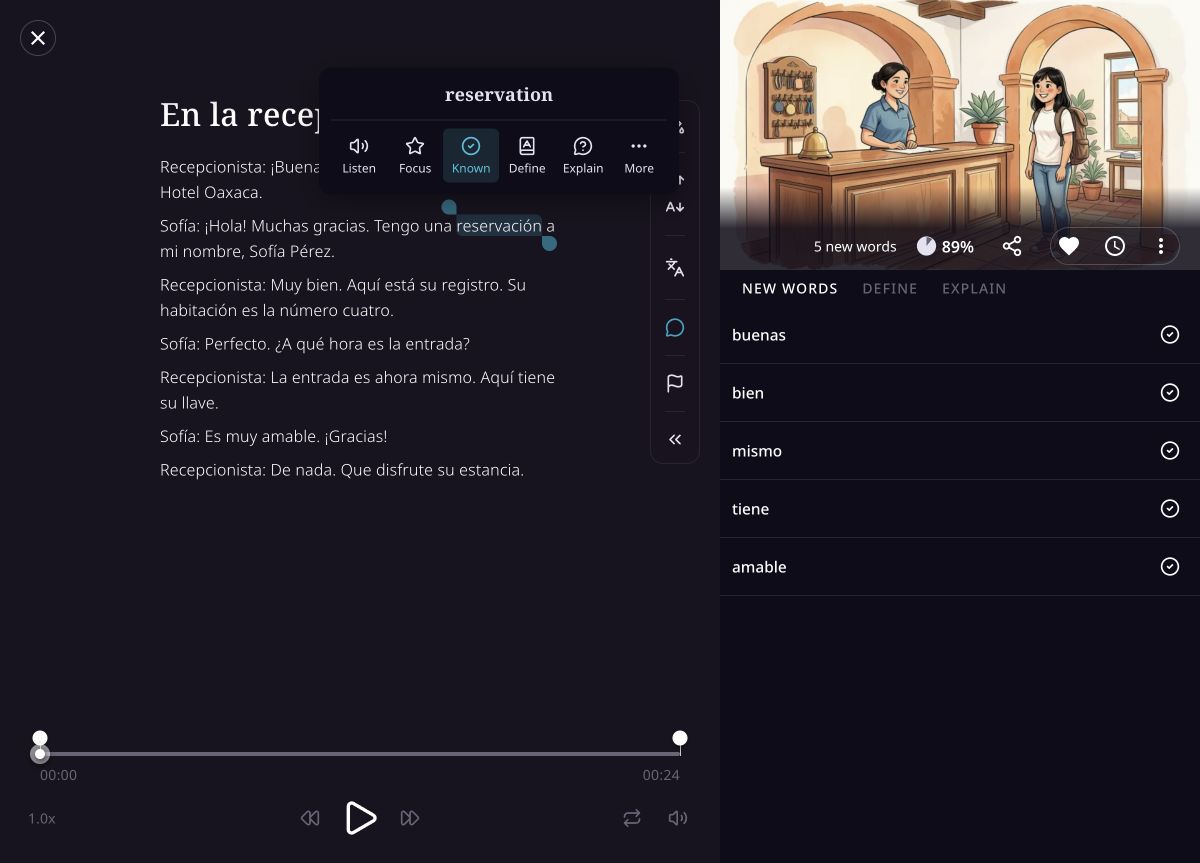Mark buenas as known
The width and height of the screenshot is (1200, 863).
point(1170,335)
